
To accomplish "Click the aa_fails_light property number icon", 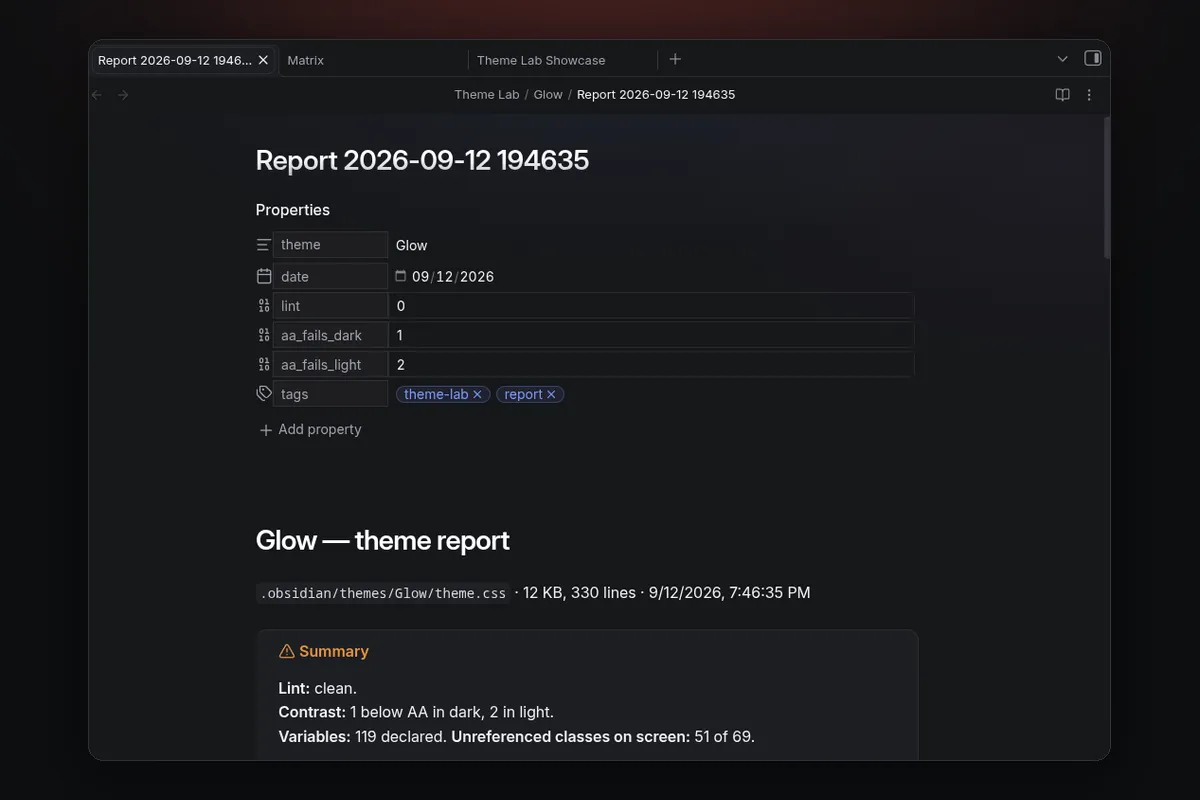I will (264, 365).
